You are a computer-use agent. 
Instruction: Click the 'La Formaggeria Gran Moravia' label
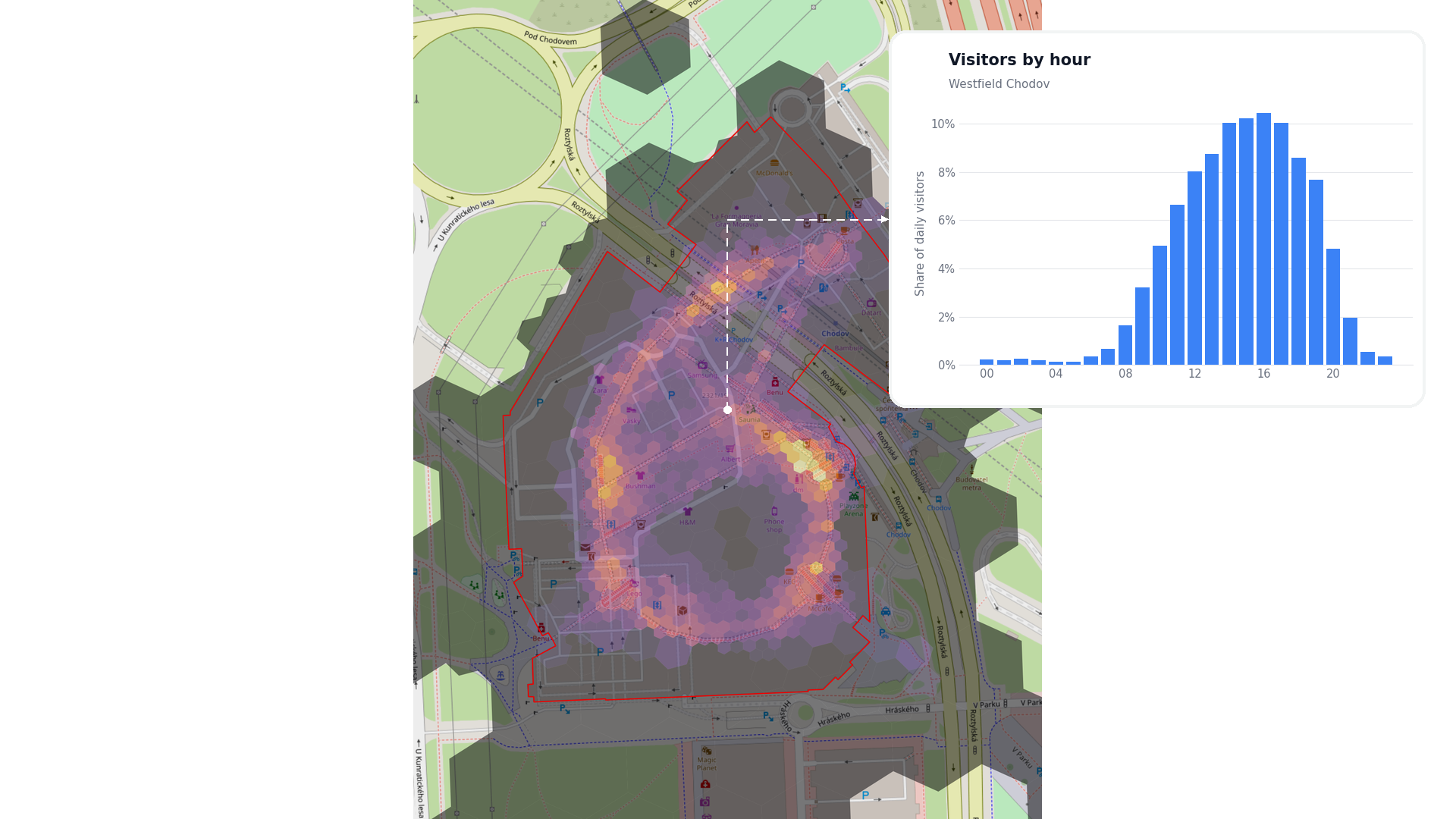[x=735, y=221]
